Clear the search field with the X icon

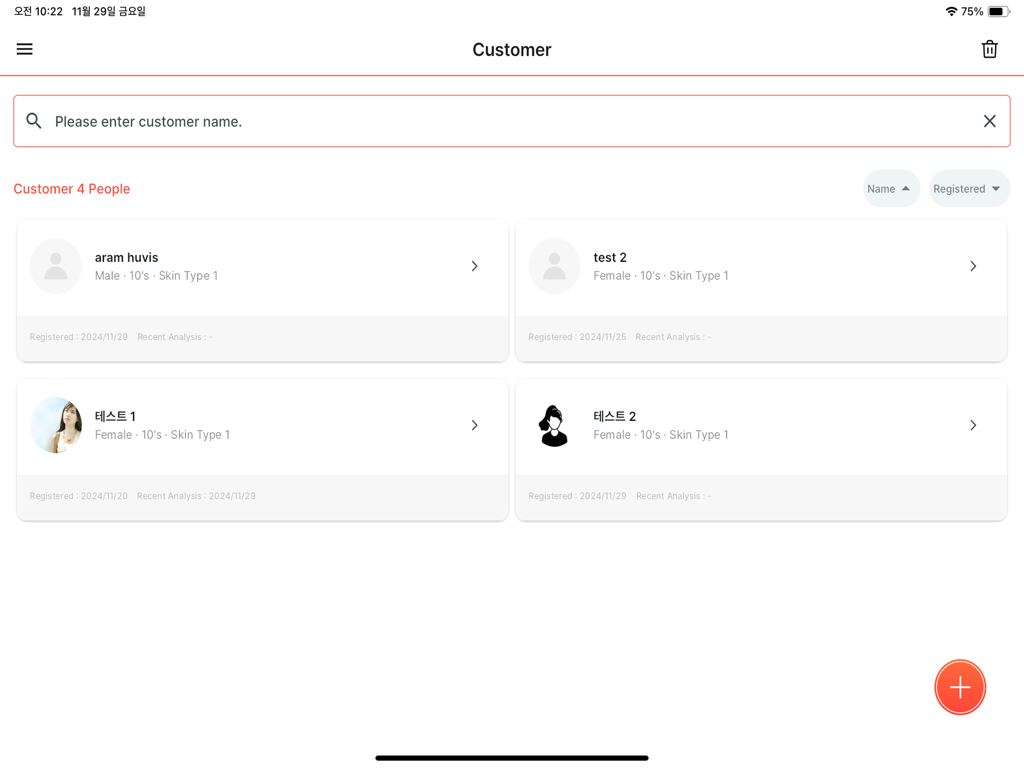[990, 121]
